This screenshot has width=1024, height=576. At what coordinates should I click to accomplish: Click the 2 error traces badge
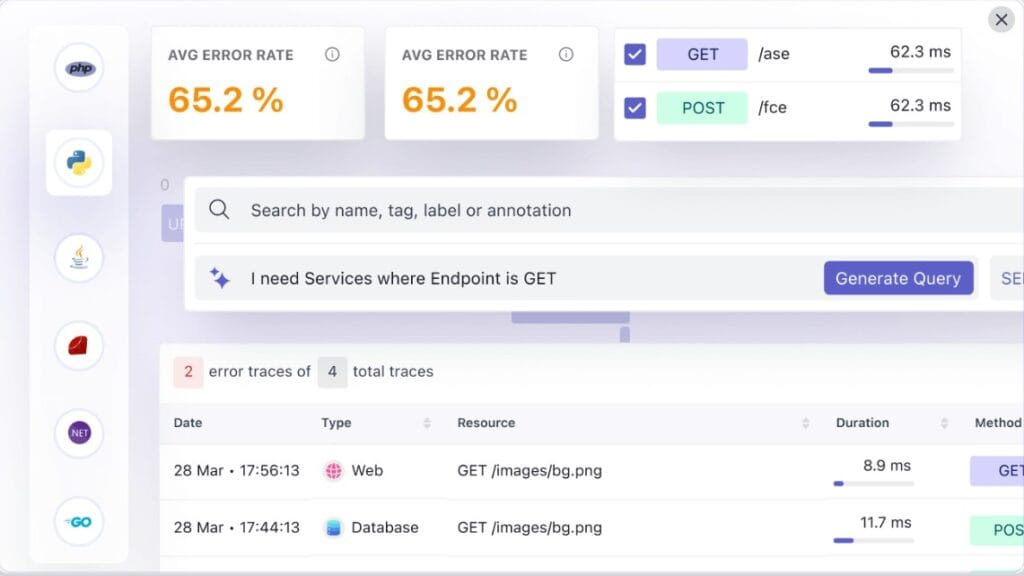[x=188, y=371]
